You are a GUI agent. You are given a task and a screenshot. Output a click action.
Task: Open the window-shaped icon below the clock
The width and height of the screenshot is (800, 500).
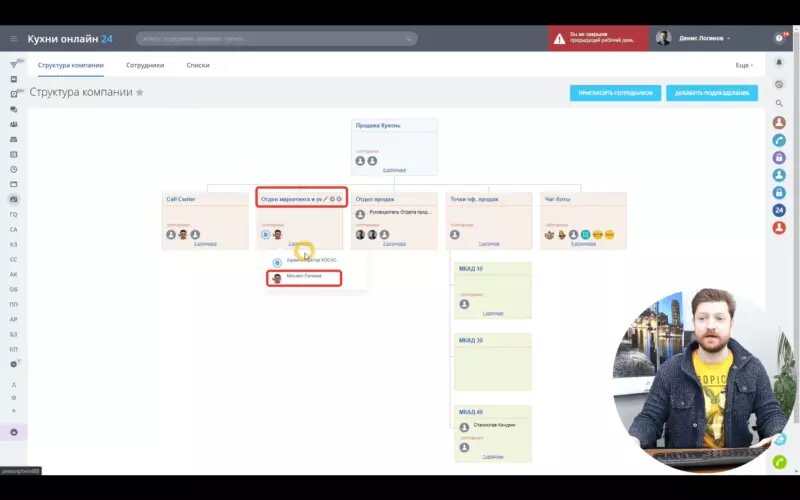14,184
